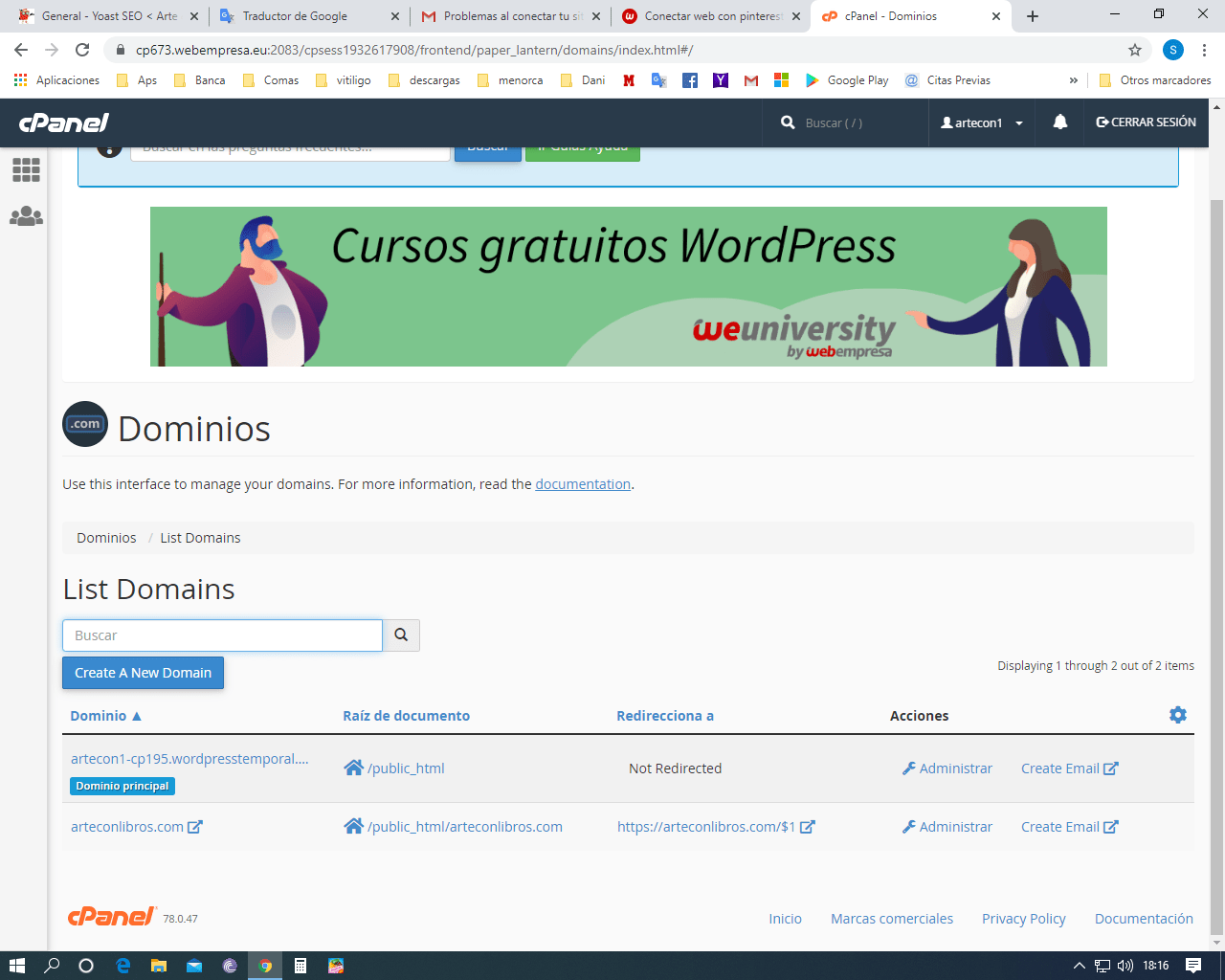Open the Marcas comerciales footer link
1225x980 pixels.
pos(892,919)
